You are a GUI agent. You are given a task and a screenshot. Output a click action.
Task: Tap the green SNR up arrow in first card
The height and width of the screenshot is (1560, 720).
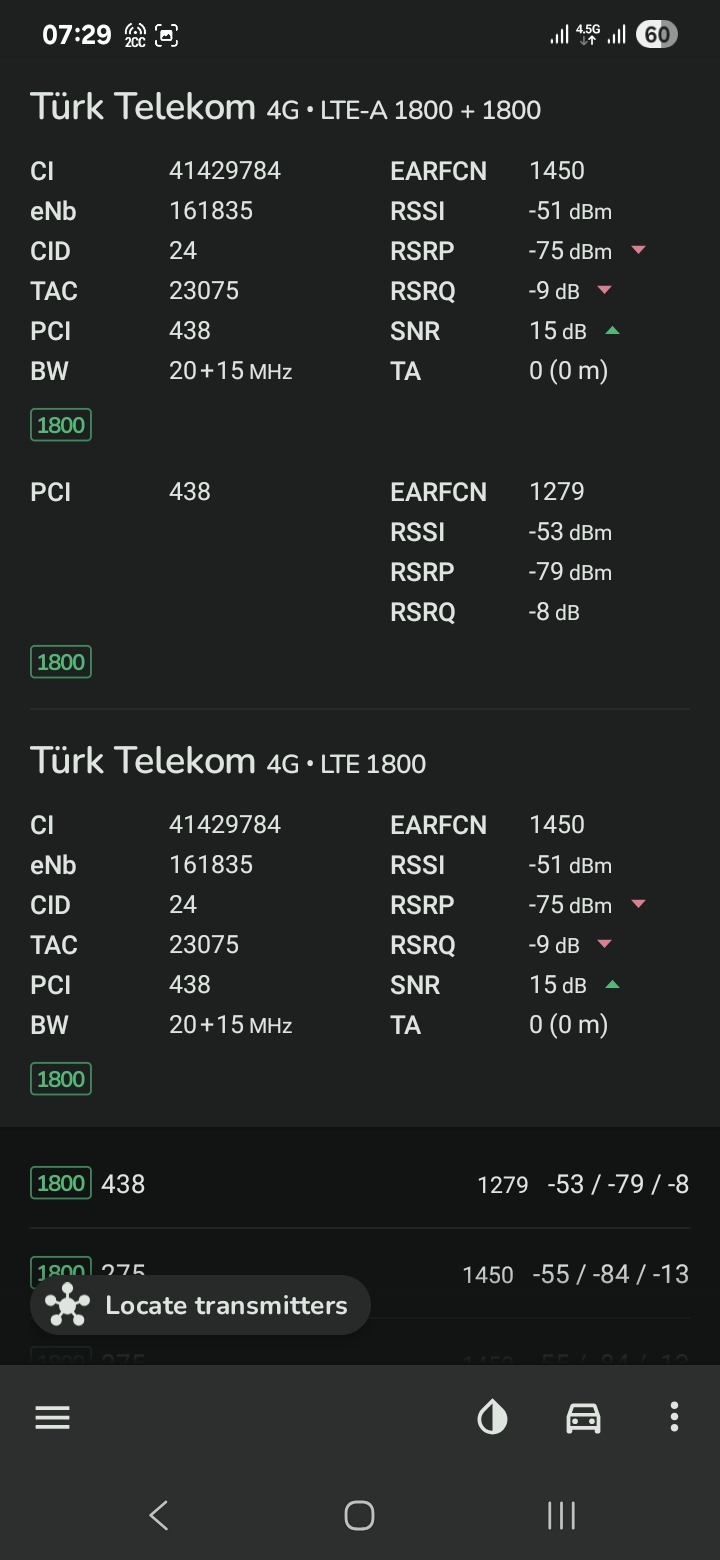pyautogui.click(x=612, y=330)
